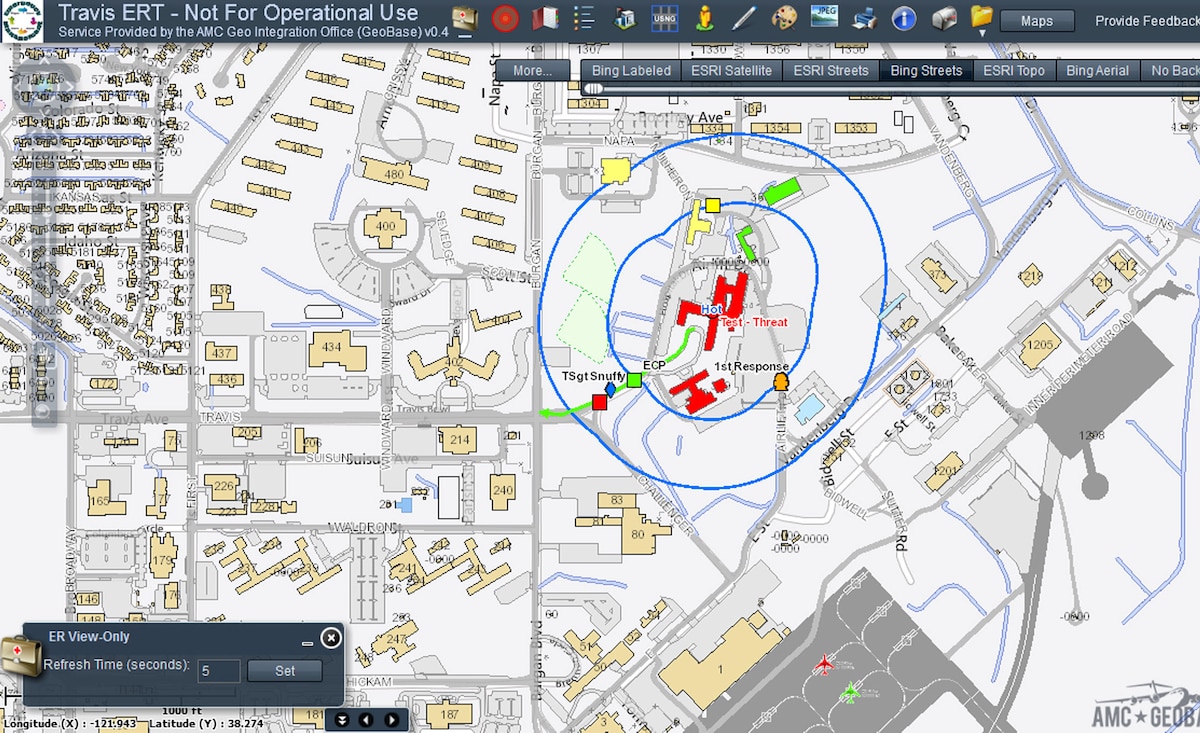Export map as JPEG image

pyautogui.click(x=824, y=17)
